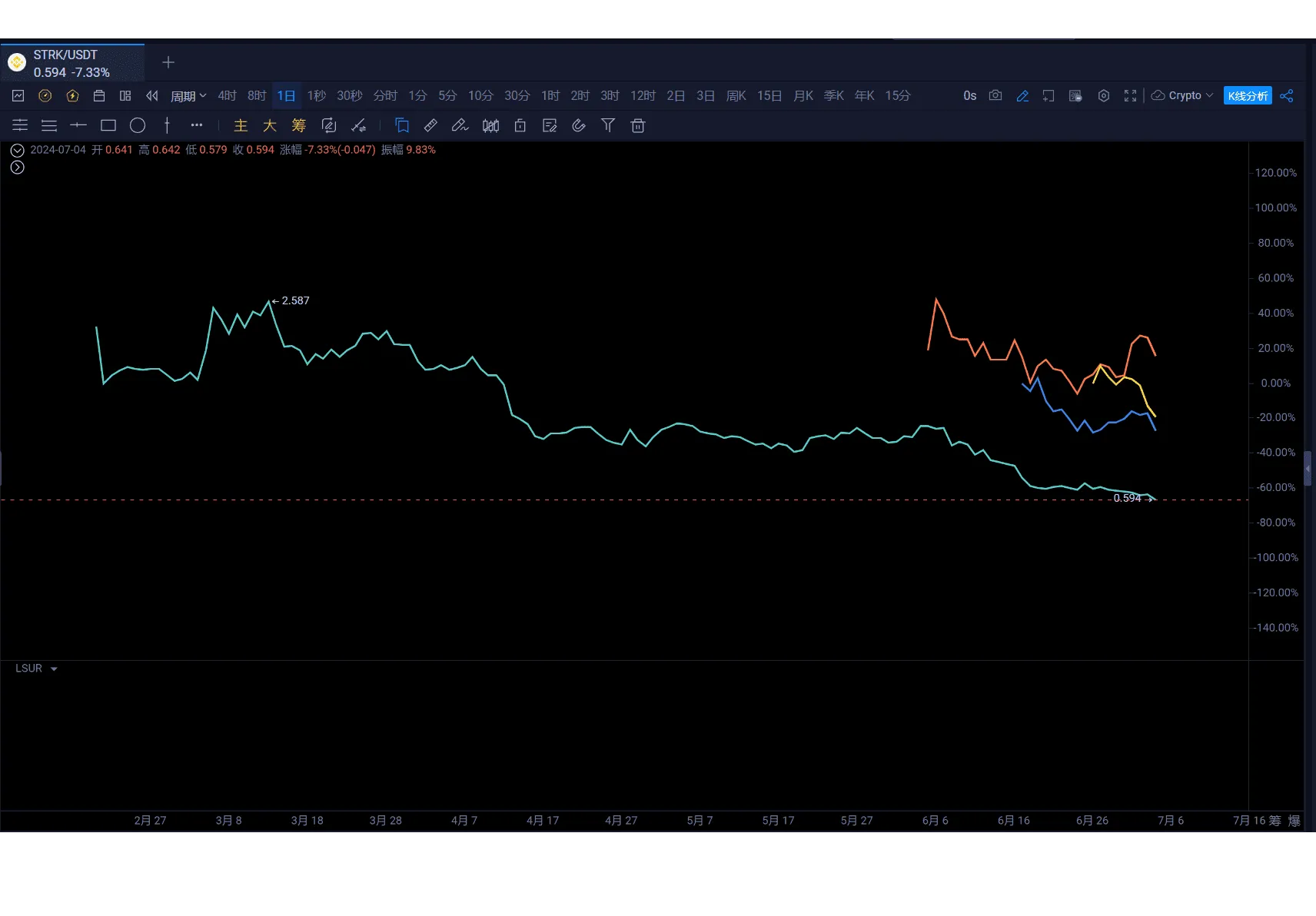Toggle the 筹 chip distribution overlay
The width and height of the screenshot is (1316, 916).
[x=299, y=125]
